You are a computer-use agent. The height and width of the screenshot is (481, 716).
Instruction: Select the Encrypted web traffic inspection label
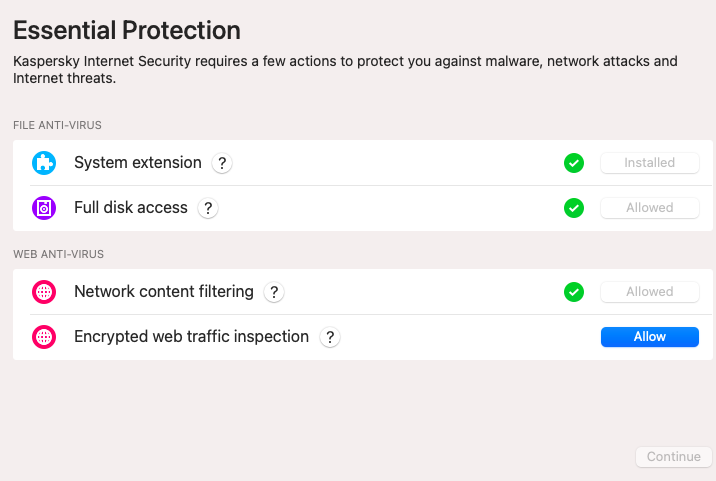(191, 337)
